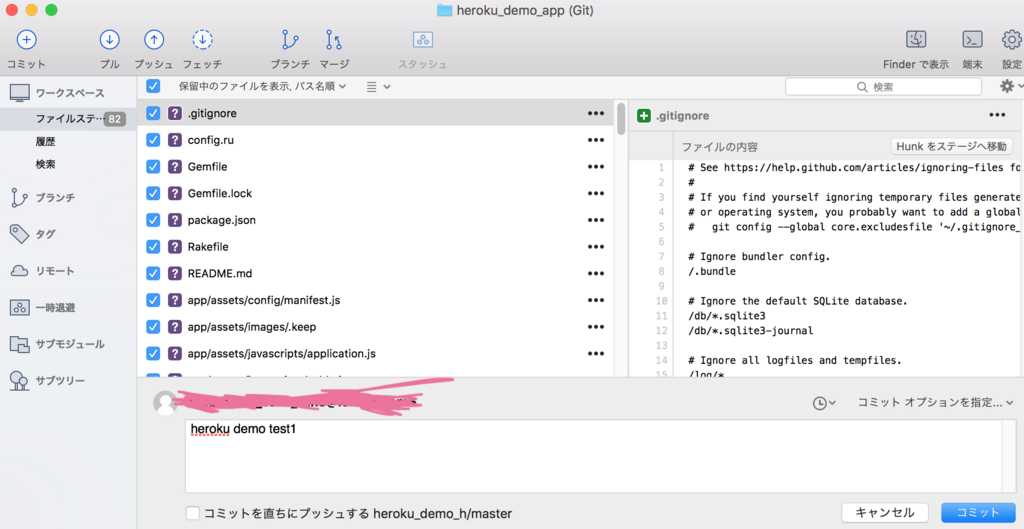The height and width of the screenshot is (529, 1024).
Task: Select app/assets/images/.keep file row
Action: click(x=376, y=327)
